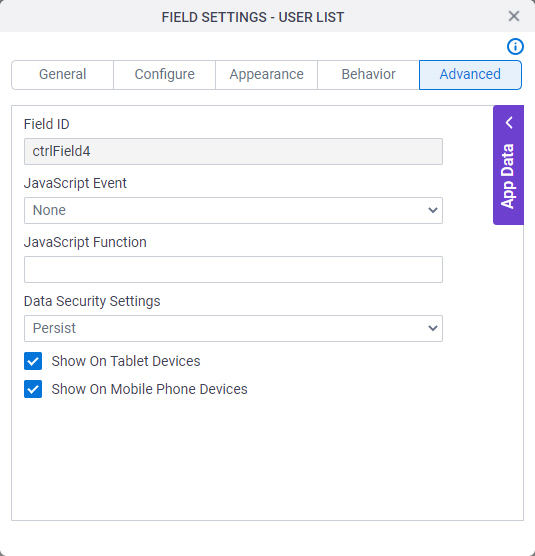
Task: Select the Advanced tab
Action: pyautogui.click(x=470, y=74)
